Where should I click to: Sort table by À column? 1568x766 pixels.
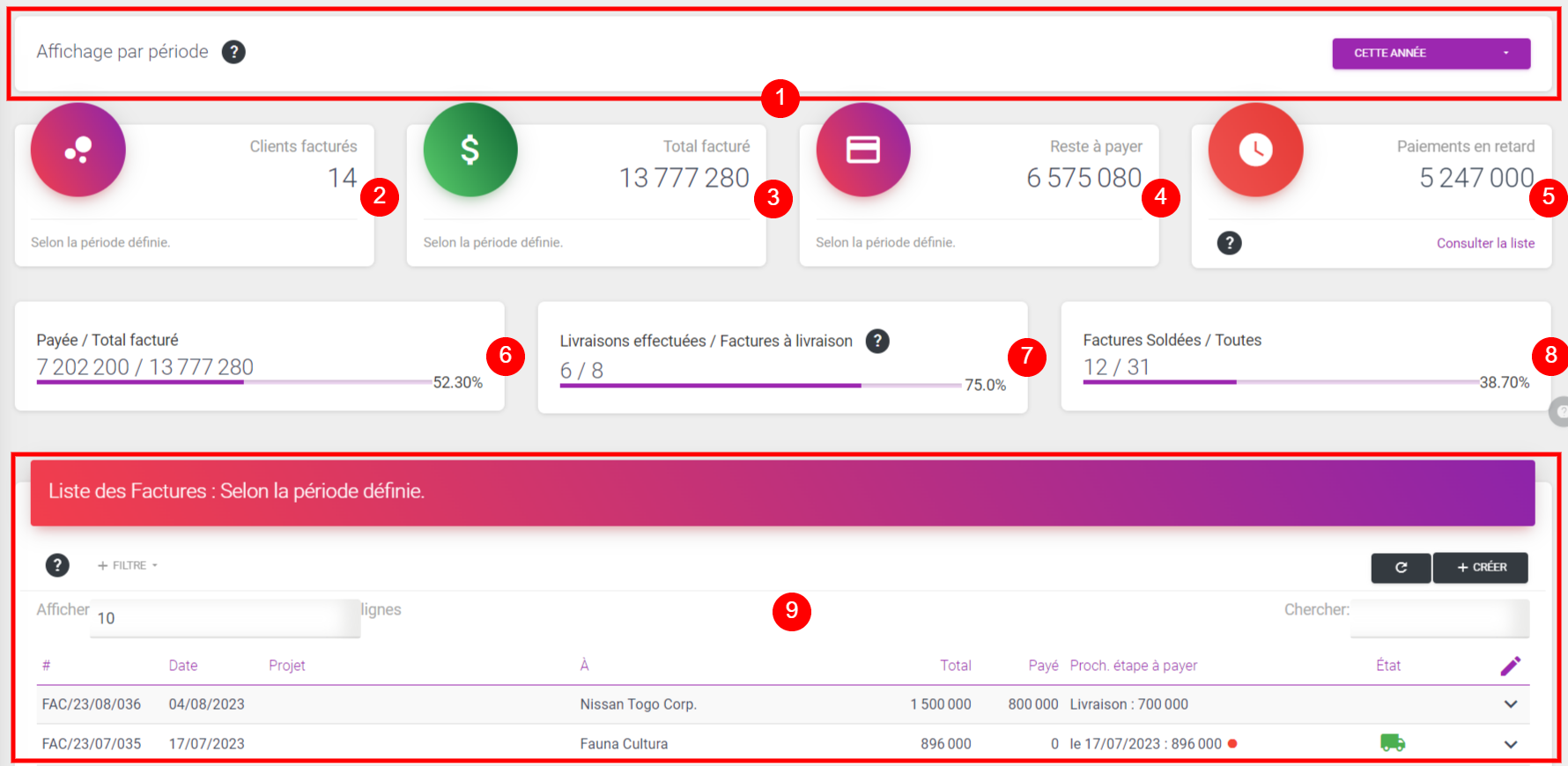(585, 666)
